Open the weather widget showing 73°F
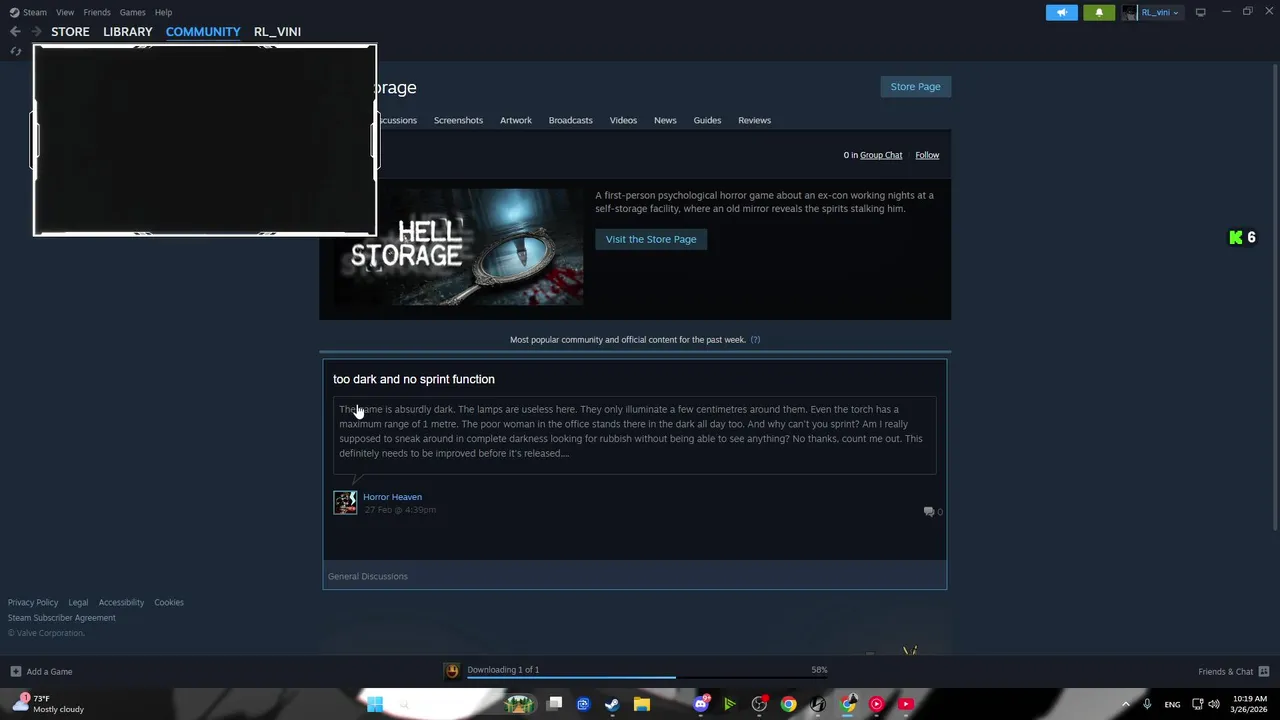Viewport: 1280px width, 720px height. pyautogui.click(x=48, y=704)
